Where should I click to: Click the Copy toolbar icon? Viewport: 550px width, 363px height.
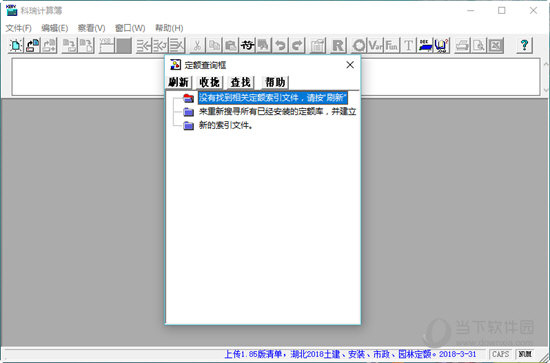coord(214,46)
